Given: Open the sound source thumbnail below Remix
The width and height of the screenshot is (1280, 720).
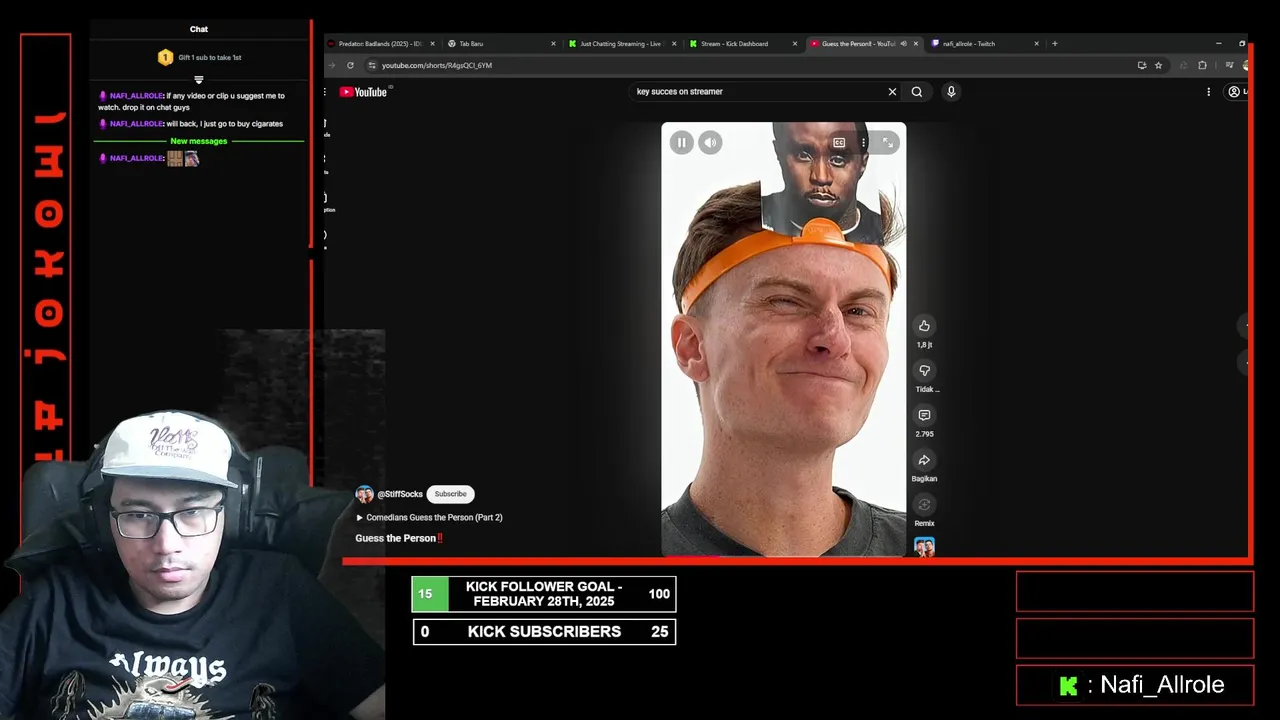Looking at the screenshot, I should 924,547.
